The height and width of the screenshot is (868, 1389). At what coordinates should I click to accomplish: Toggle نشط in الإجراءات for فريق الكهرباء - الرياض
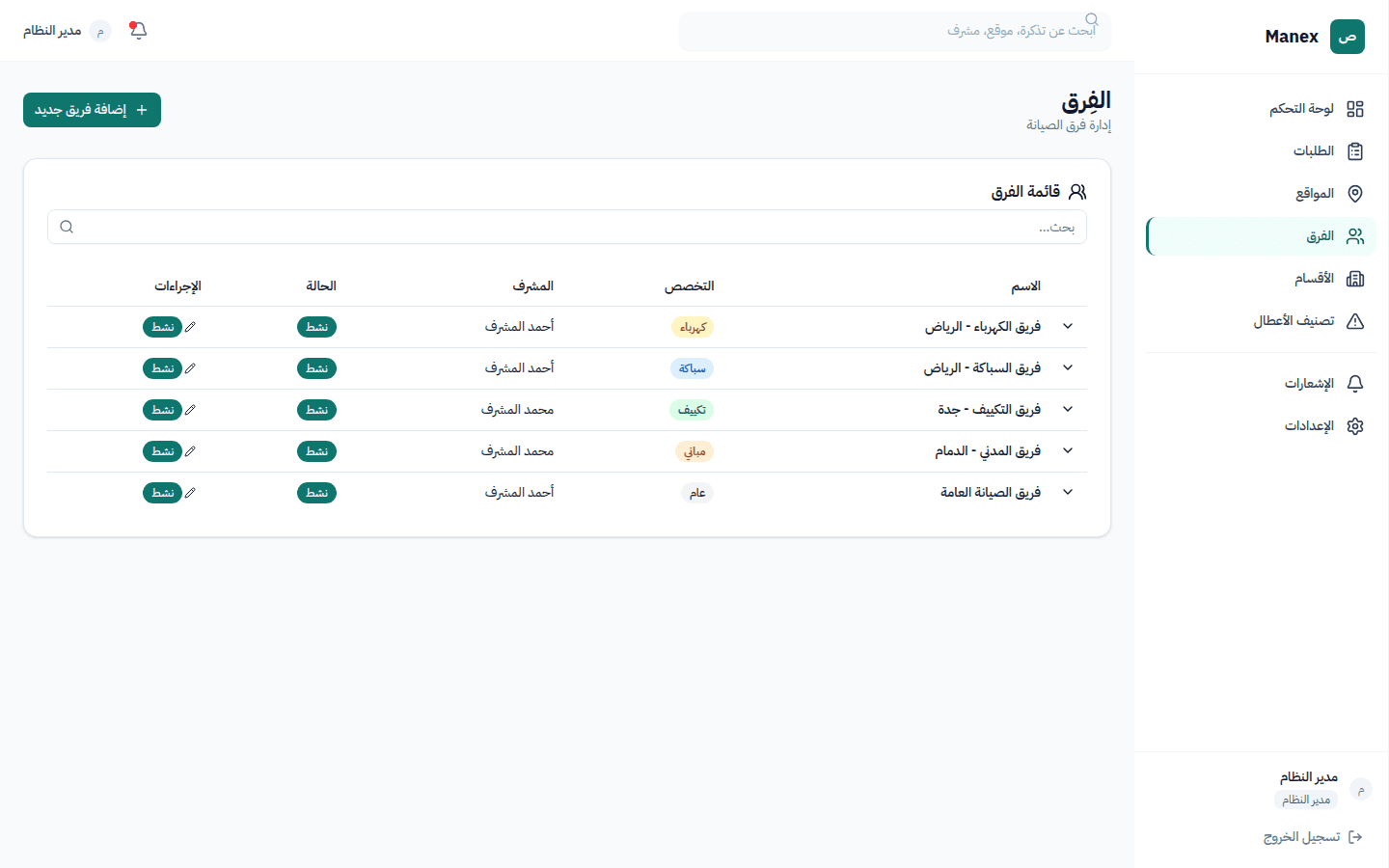tap(162, 327)
